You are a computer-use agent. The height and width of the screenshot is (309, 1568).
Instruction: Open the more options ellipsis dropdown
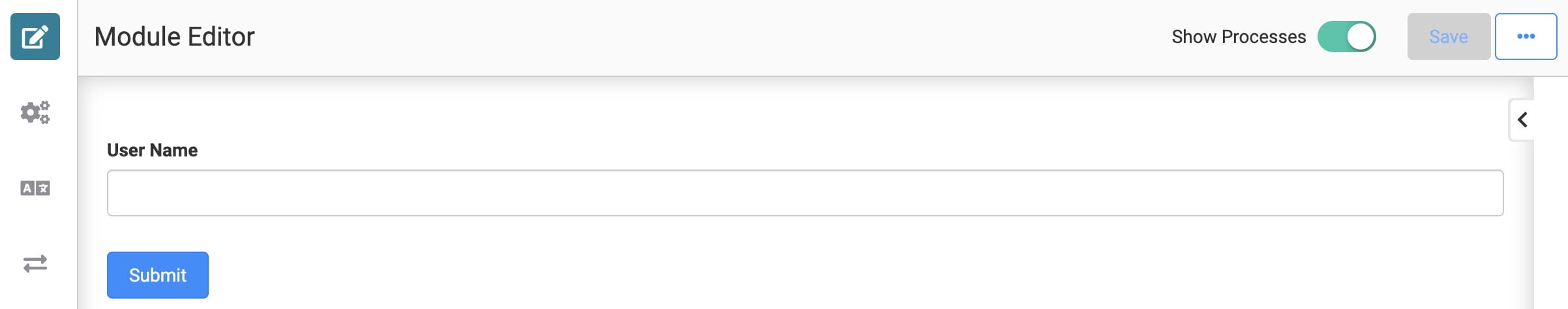point(1526,37)
